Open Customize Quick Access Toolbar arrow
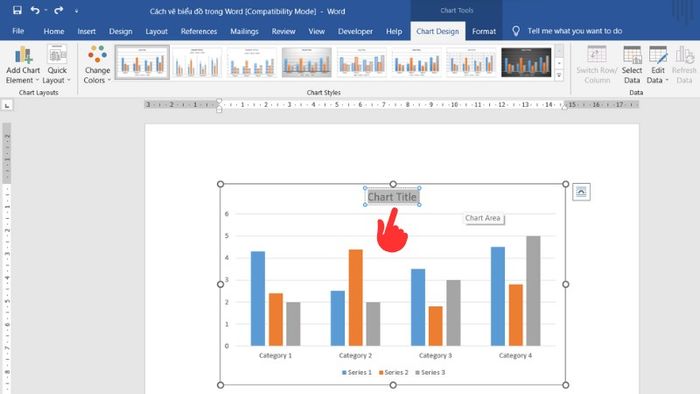This screenshot has width=700, height=394. point(76,11)
